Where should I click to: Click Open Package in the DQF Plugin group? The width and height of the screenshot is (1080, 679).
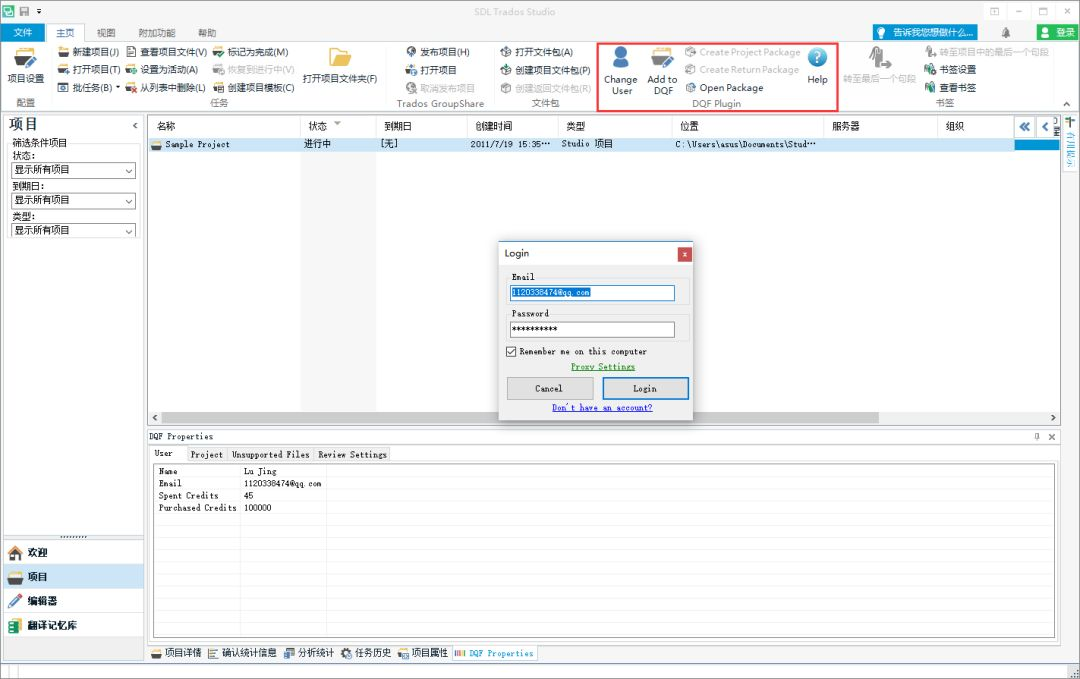tap(733, 87)
